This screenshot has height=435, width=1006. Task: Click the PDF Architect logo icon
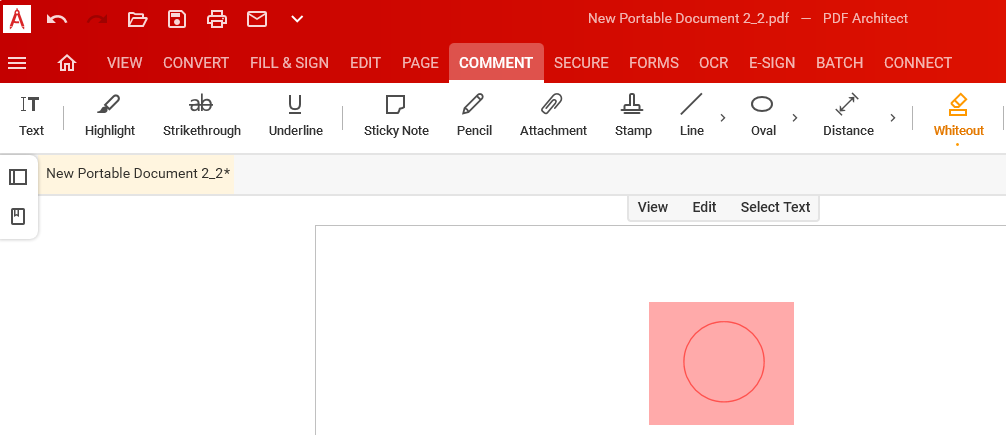point(17,18)
